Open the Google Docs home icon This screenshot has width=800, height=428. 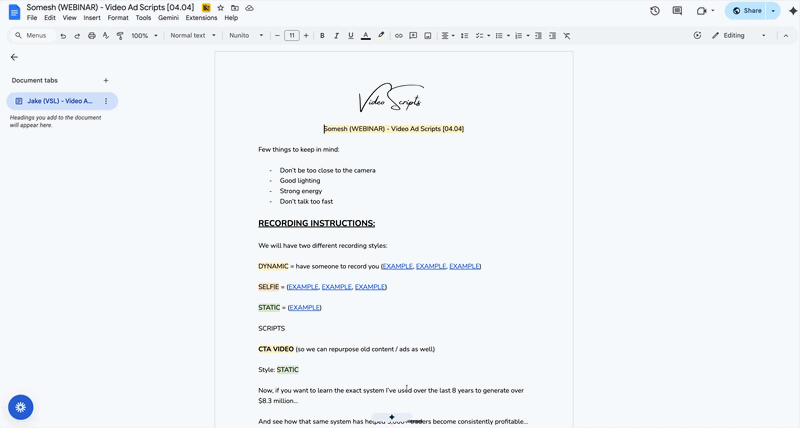pos(14,12)
